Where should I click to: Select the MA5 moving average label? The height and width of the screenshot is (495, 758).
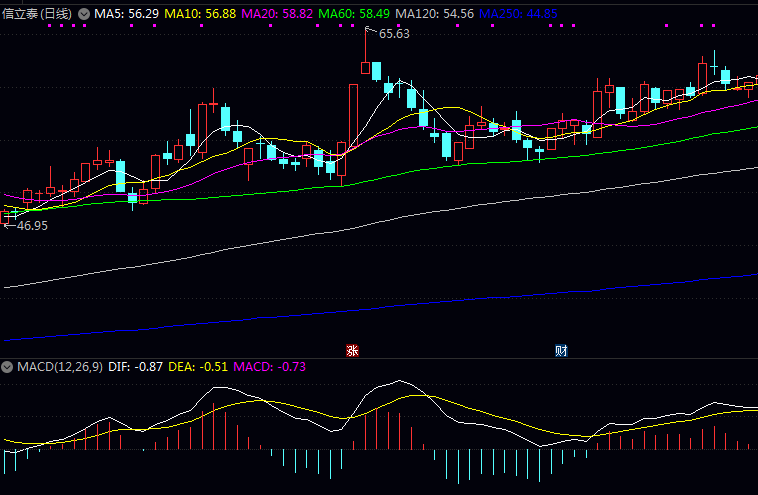click(127, 14)
